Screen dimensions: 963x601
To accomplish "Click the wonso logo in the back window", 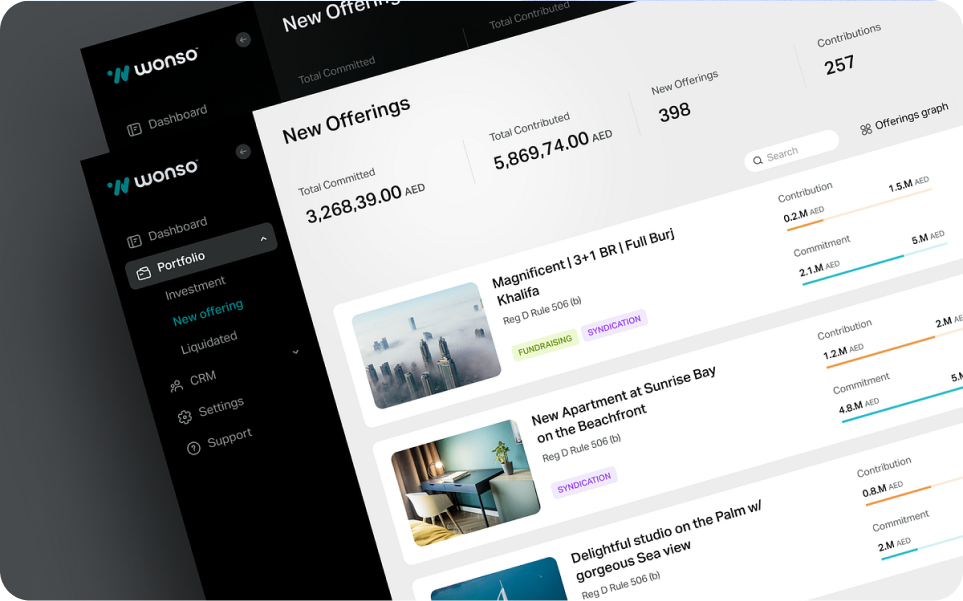I will 152,64.
